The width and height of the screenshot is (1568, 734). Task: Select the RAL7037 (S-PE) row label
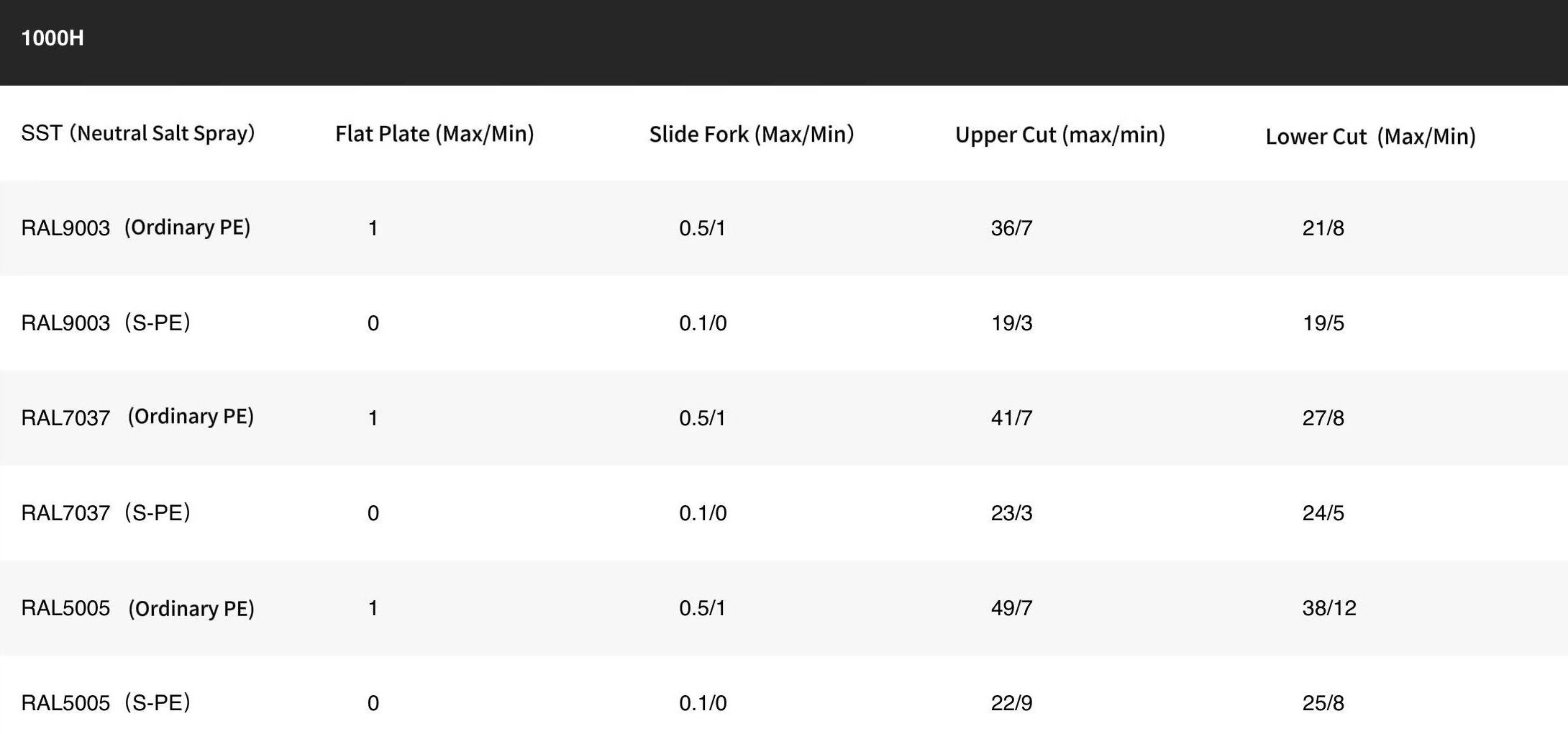point(106,512)
